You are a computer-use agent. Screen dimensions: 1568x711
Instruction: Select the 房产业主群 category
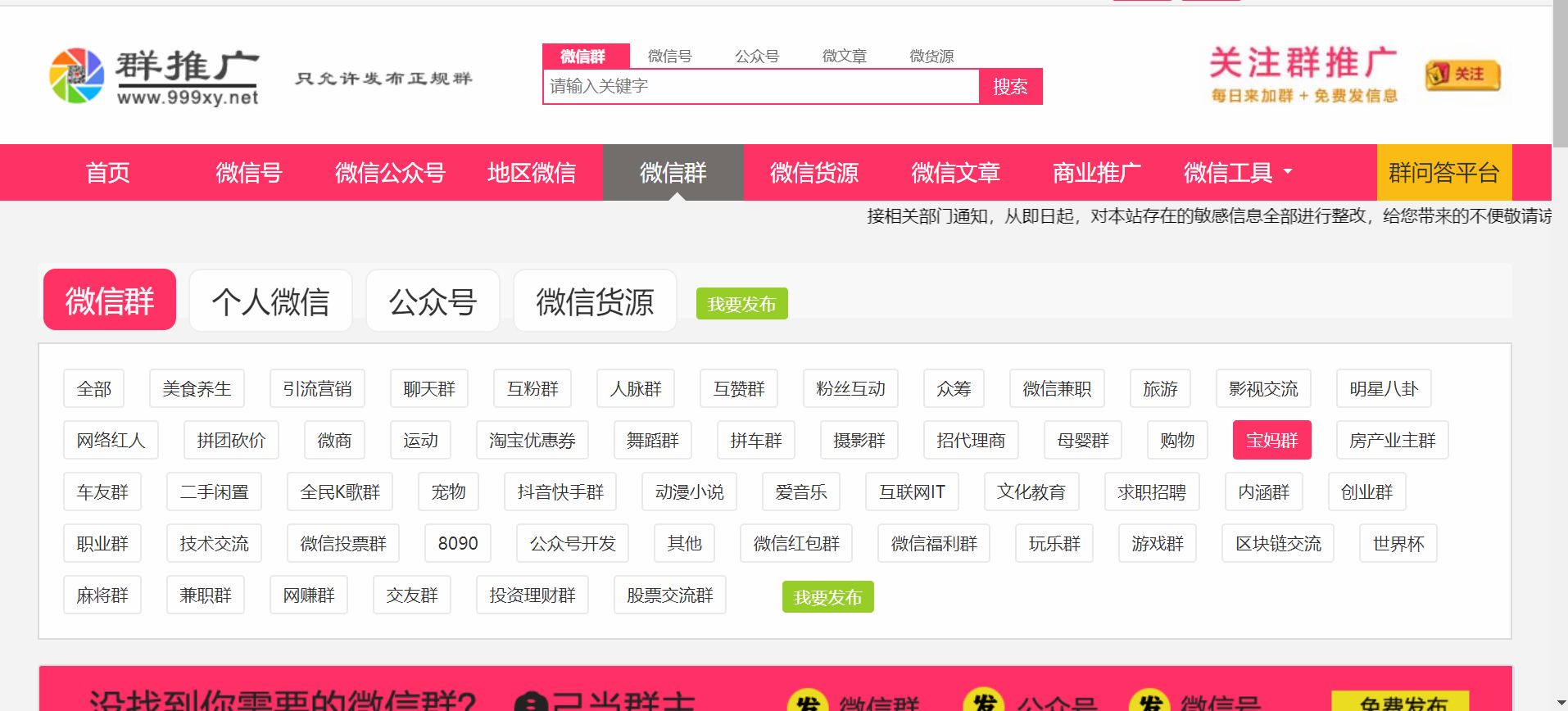click(x=1393, y=440)
